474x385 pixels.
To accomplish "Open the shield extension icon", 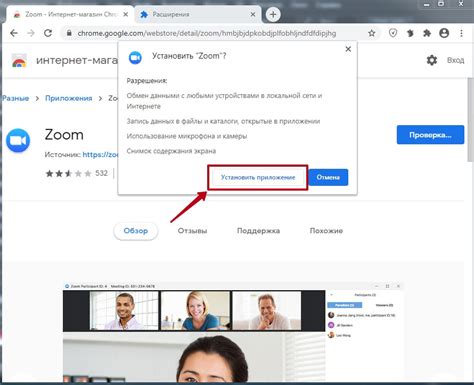I will tap(393, 33).
